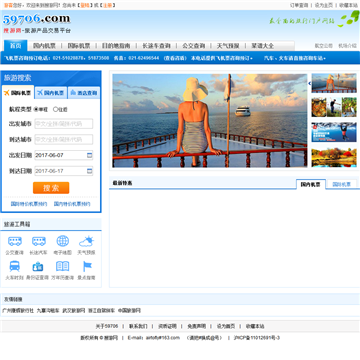Viewport: 360px width, 360px height.
Task: Open the 火车时刻 train icon
Action: tap(15, 266)
